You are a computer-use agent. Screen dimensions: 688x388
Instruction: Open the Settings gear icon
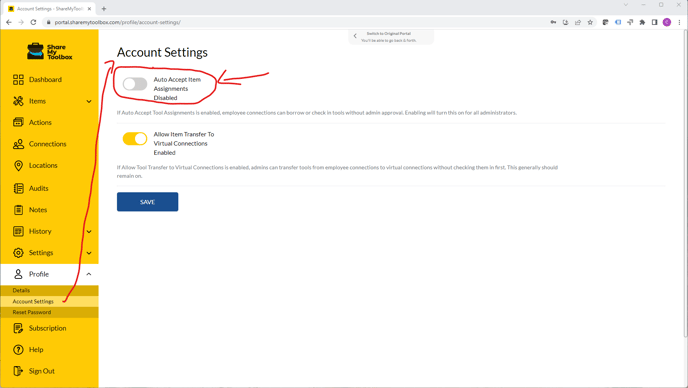coord(18,253)
